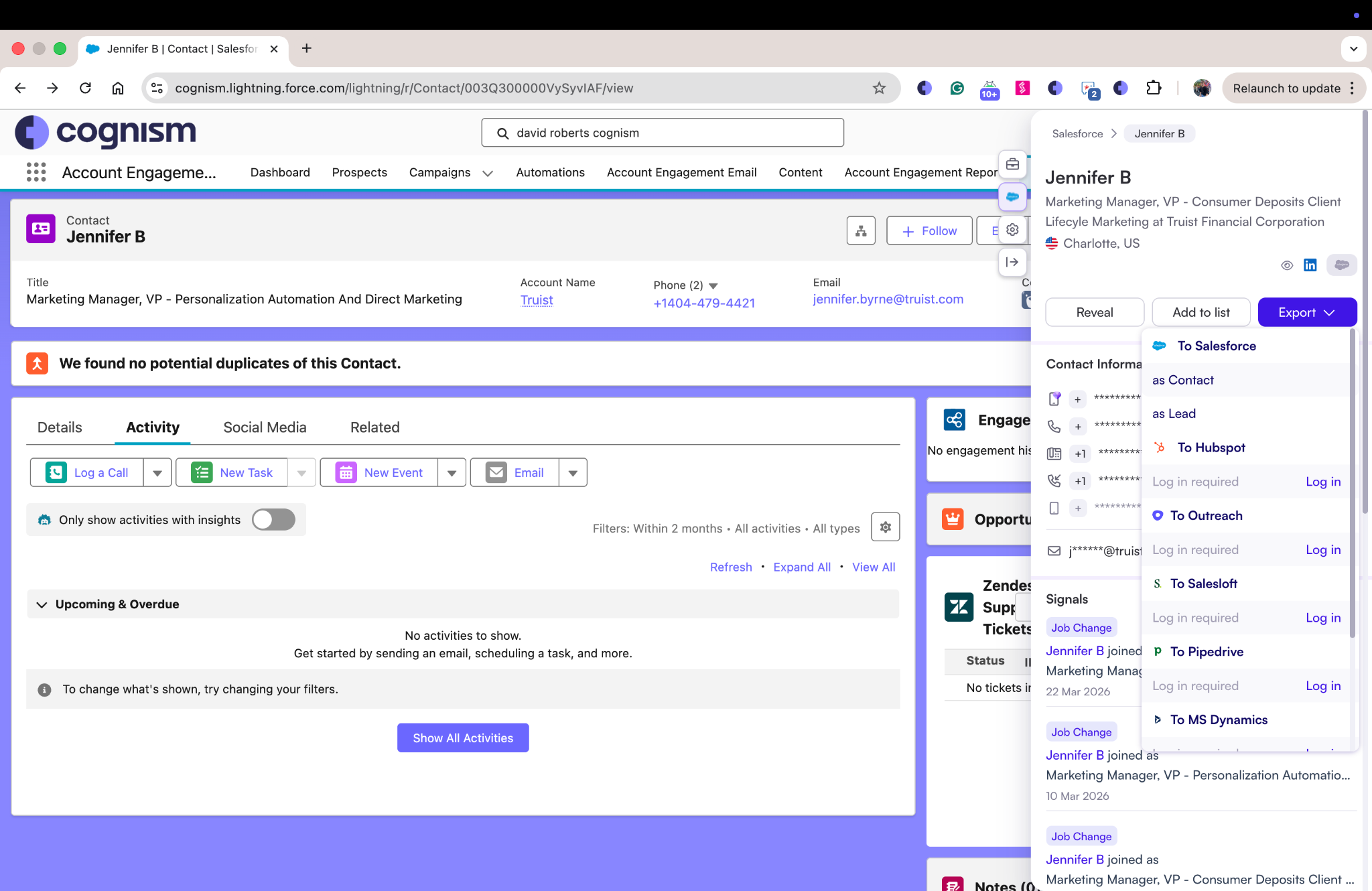Viewport: 1372px width, 891px height.
Task: Open the App Launcher dots grid
Action: (36, 172)
